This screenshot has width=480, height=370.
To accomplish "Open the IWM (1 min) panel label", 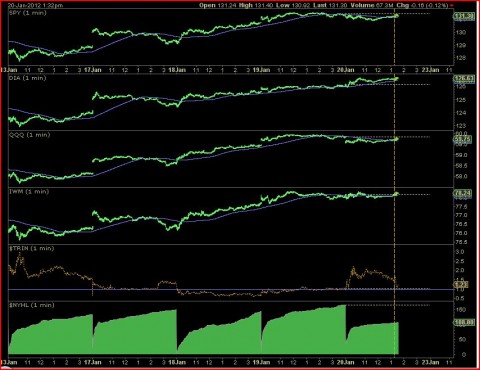I will pyautogui.click(x=29, y=191).
